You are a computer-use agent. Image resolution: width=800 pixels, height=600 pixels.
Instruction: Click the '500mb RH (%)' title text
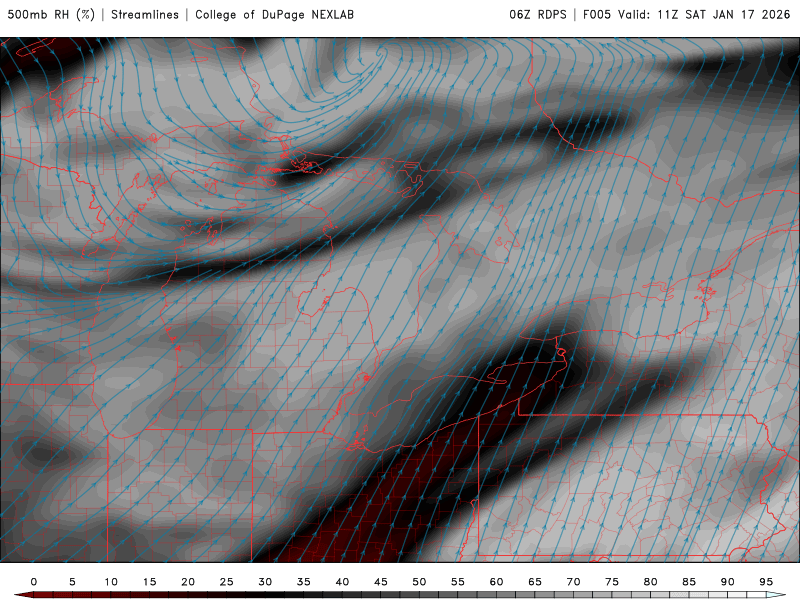click(51, 14)
